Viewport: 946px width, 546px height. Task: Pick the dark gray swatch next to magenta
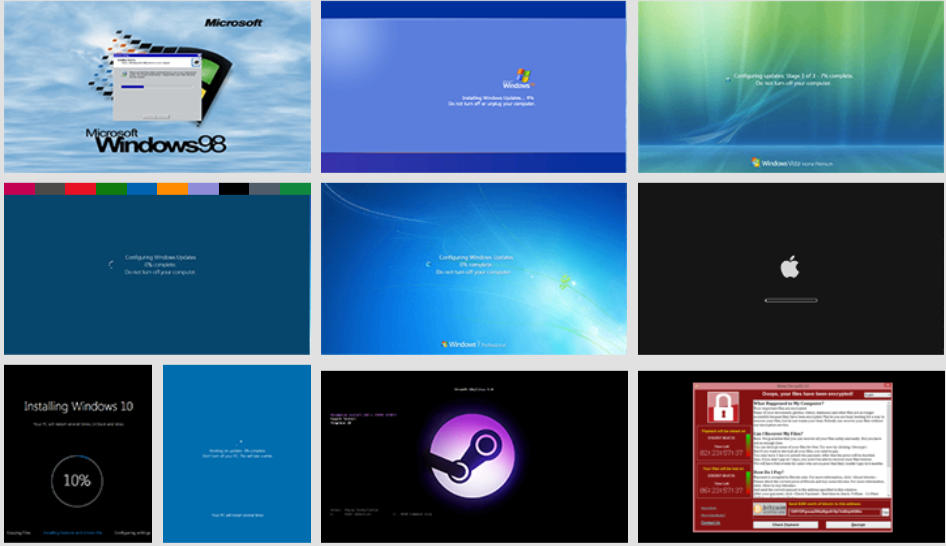click(x=50, y=189)
